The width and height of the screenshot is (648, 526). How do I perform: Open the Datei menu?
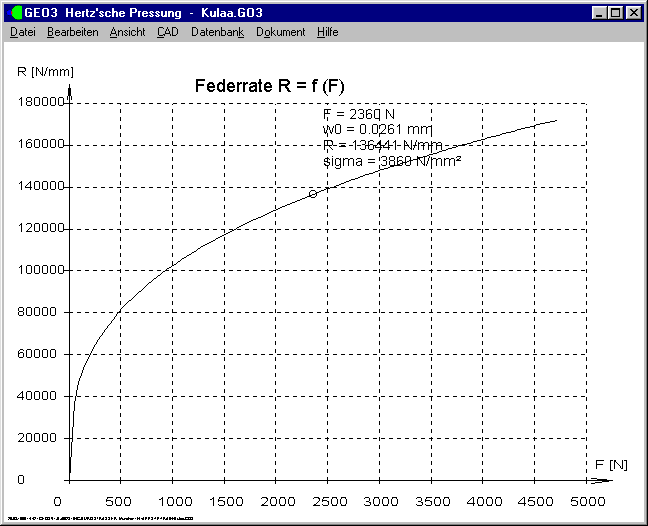tap(22, 32)
